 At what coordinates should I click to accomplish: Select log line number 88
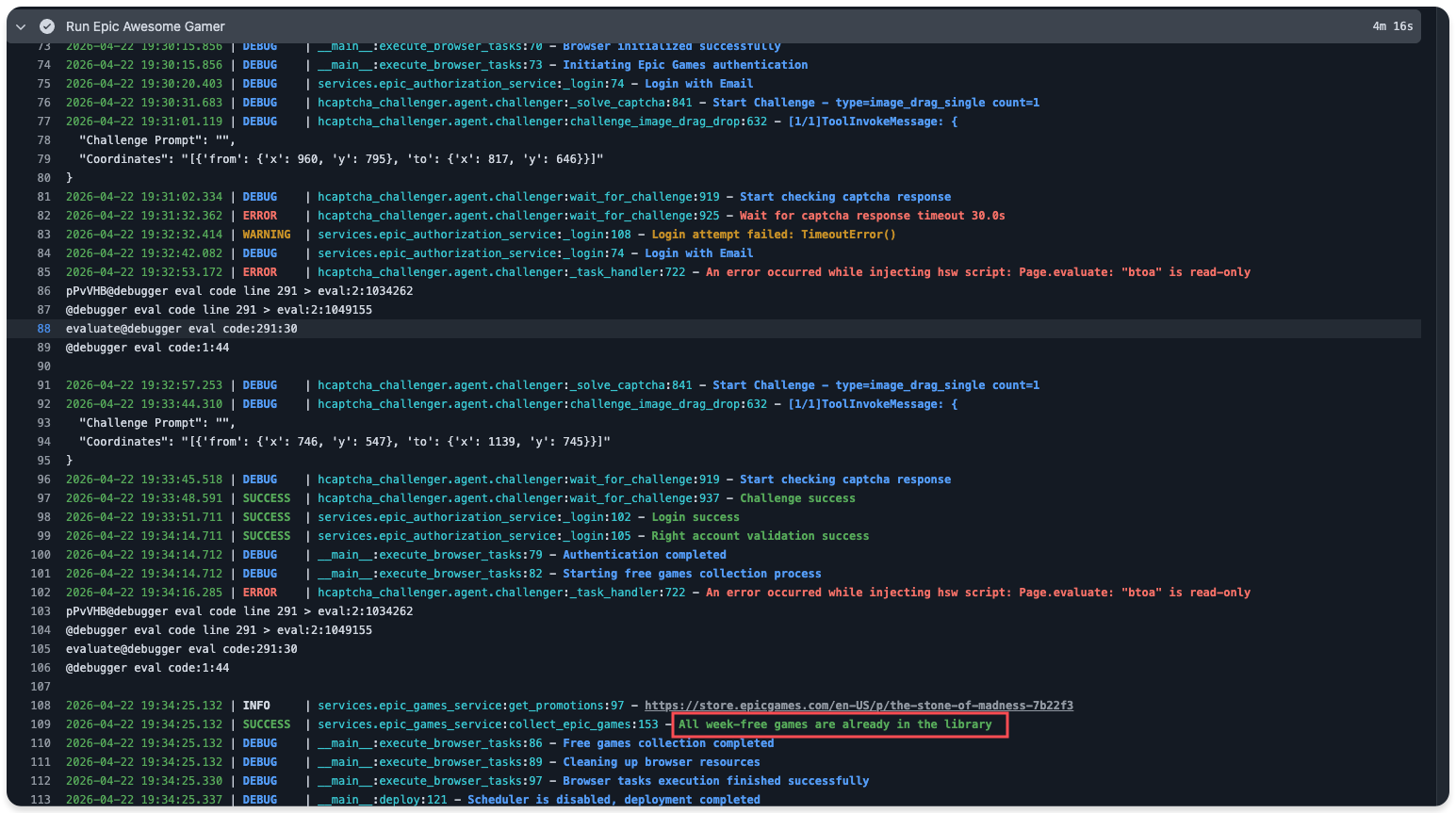(43, 329)
